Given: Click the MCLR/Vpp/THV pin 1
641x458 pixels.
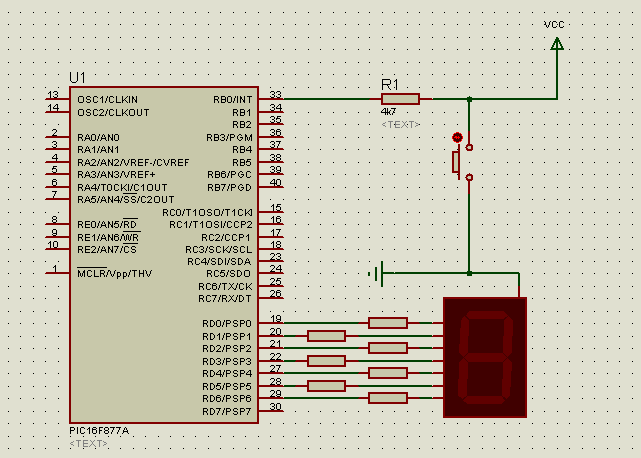Looking at the screenshot, I should [x=57, y=272].
